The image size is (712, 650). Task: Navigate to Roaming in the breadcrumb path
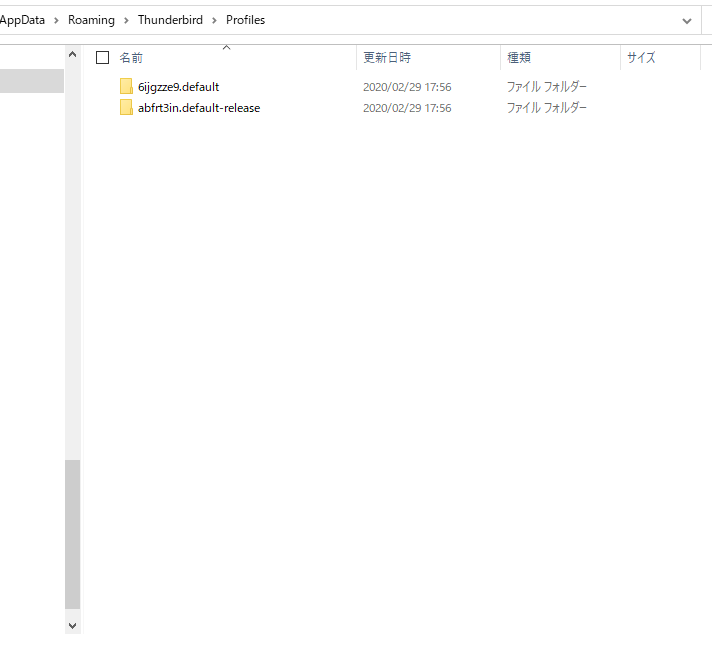[91, 20]
